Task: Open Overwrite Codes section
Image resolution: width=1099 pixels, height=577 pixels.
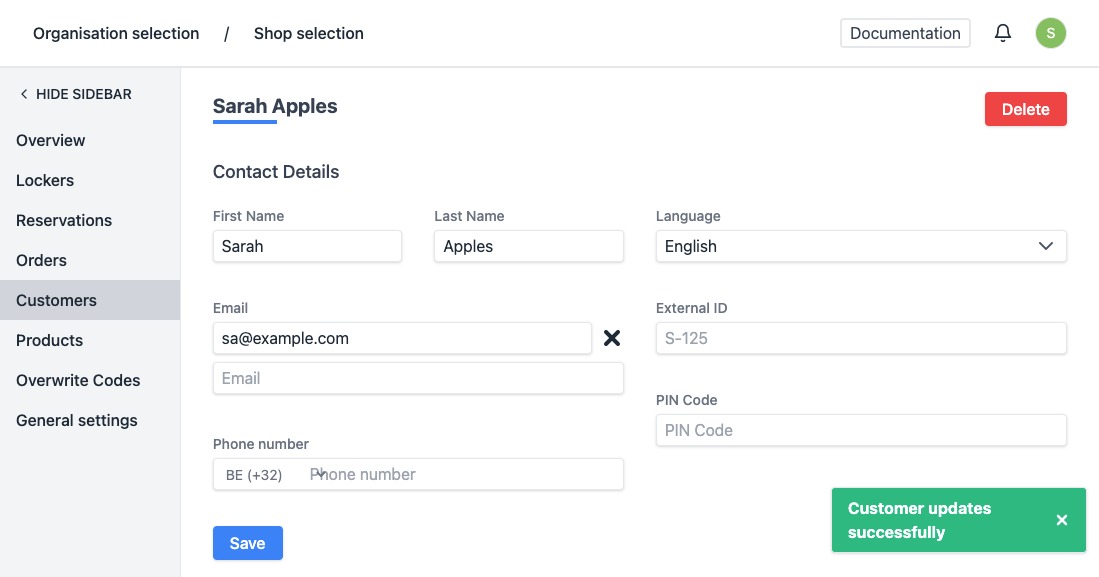Action: 78,380
